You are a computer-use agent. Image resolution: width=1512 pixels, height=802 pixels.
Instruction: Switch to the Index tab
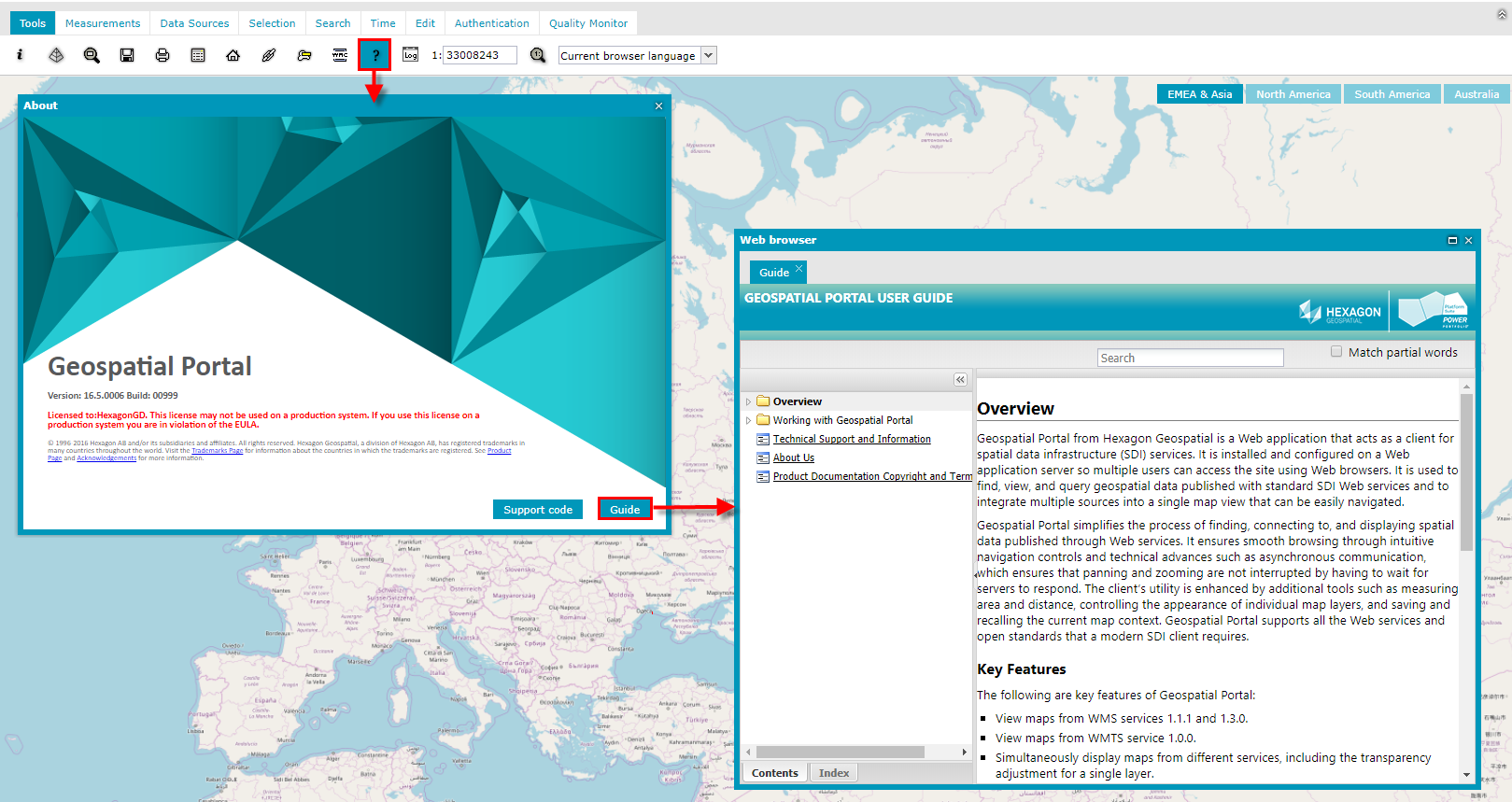(833, 773)
